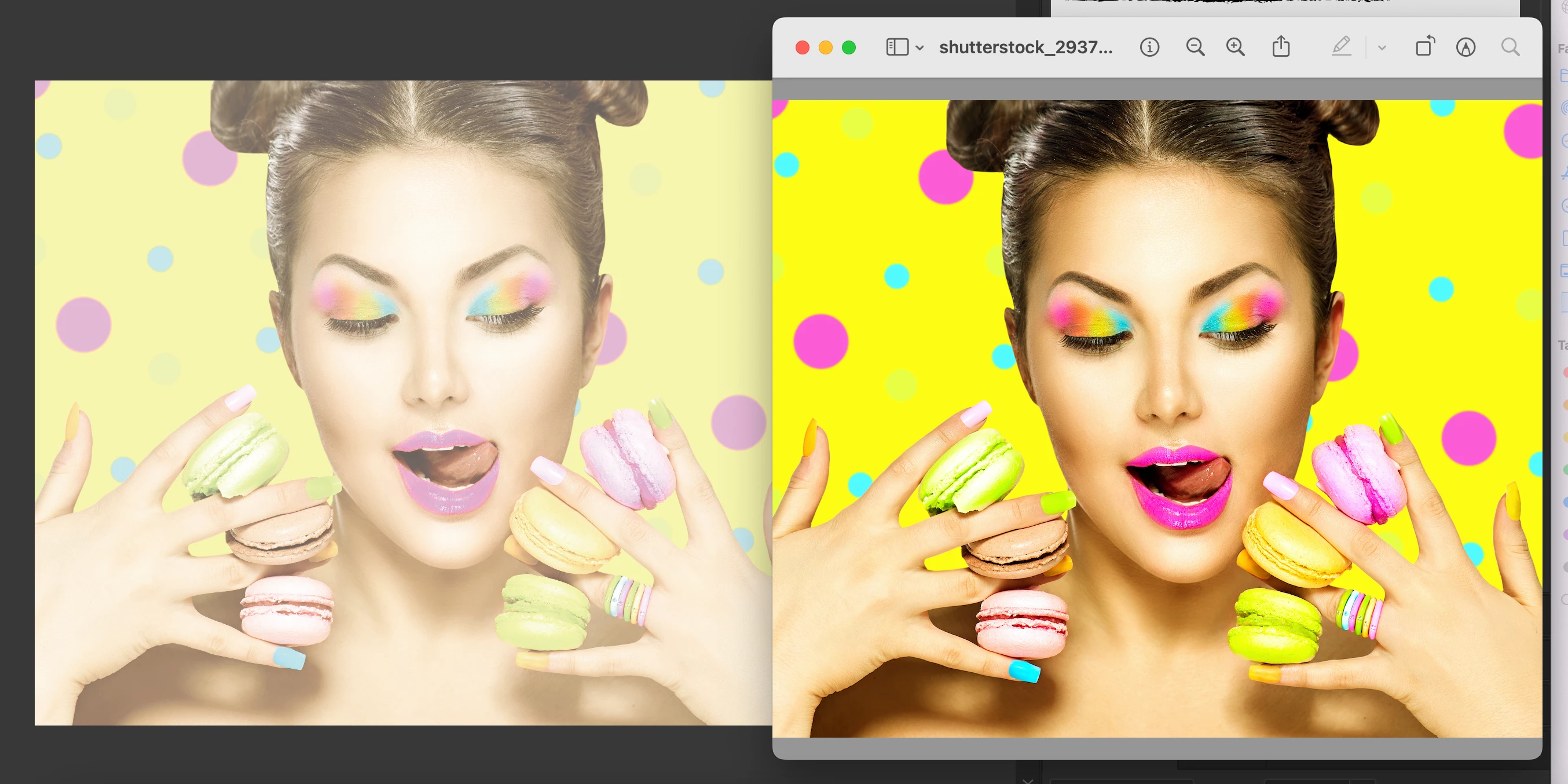
Task: Open the Preview search field
Action: pyautogui.click(x=1510, y=47)
